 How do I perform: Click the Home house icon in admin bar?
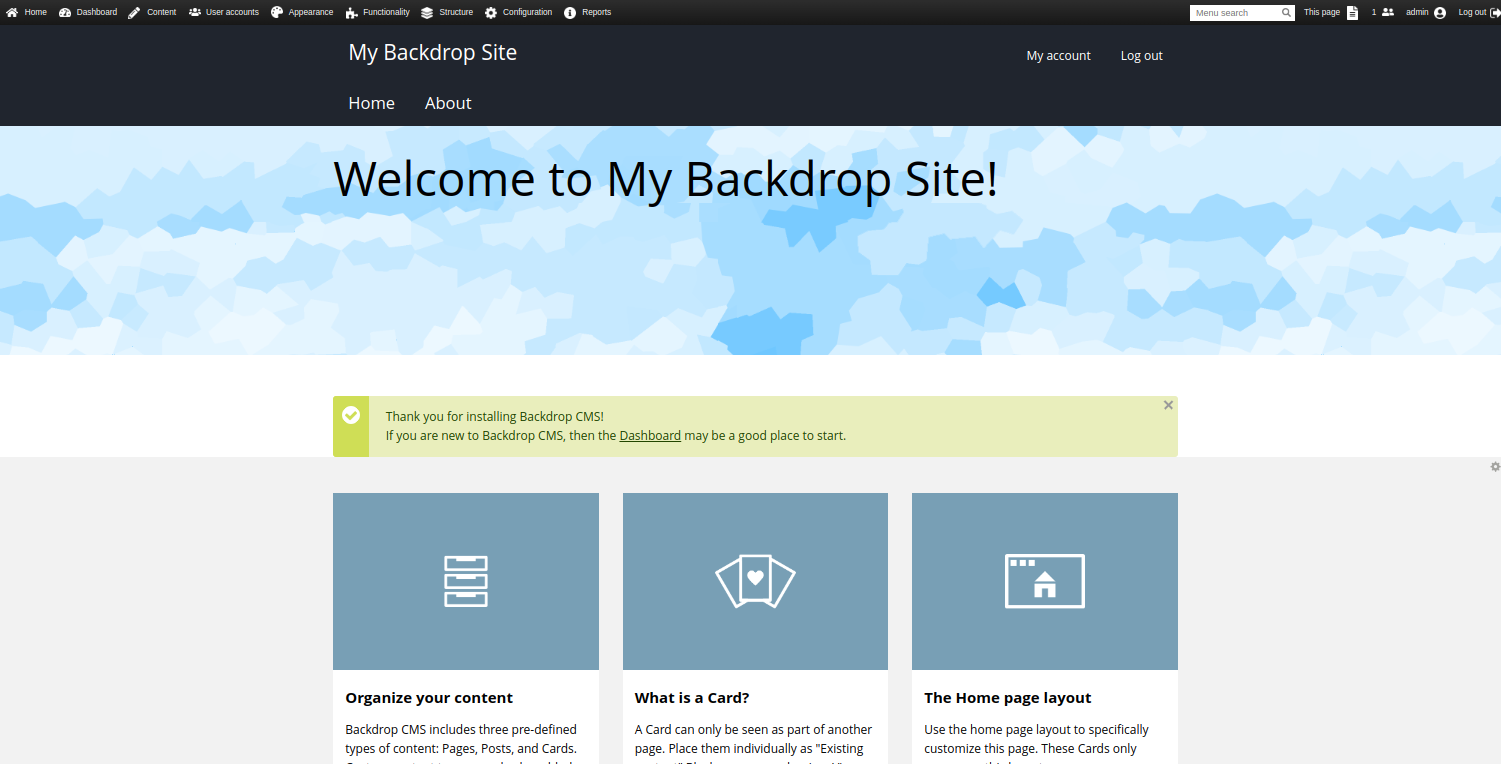coord(12,13)
